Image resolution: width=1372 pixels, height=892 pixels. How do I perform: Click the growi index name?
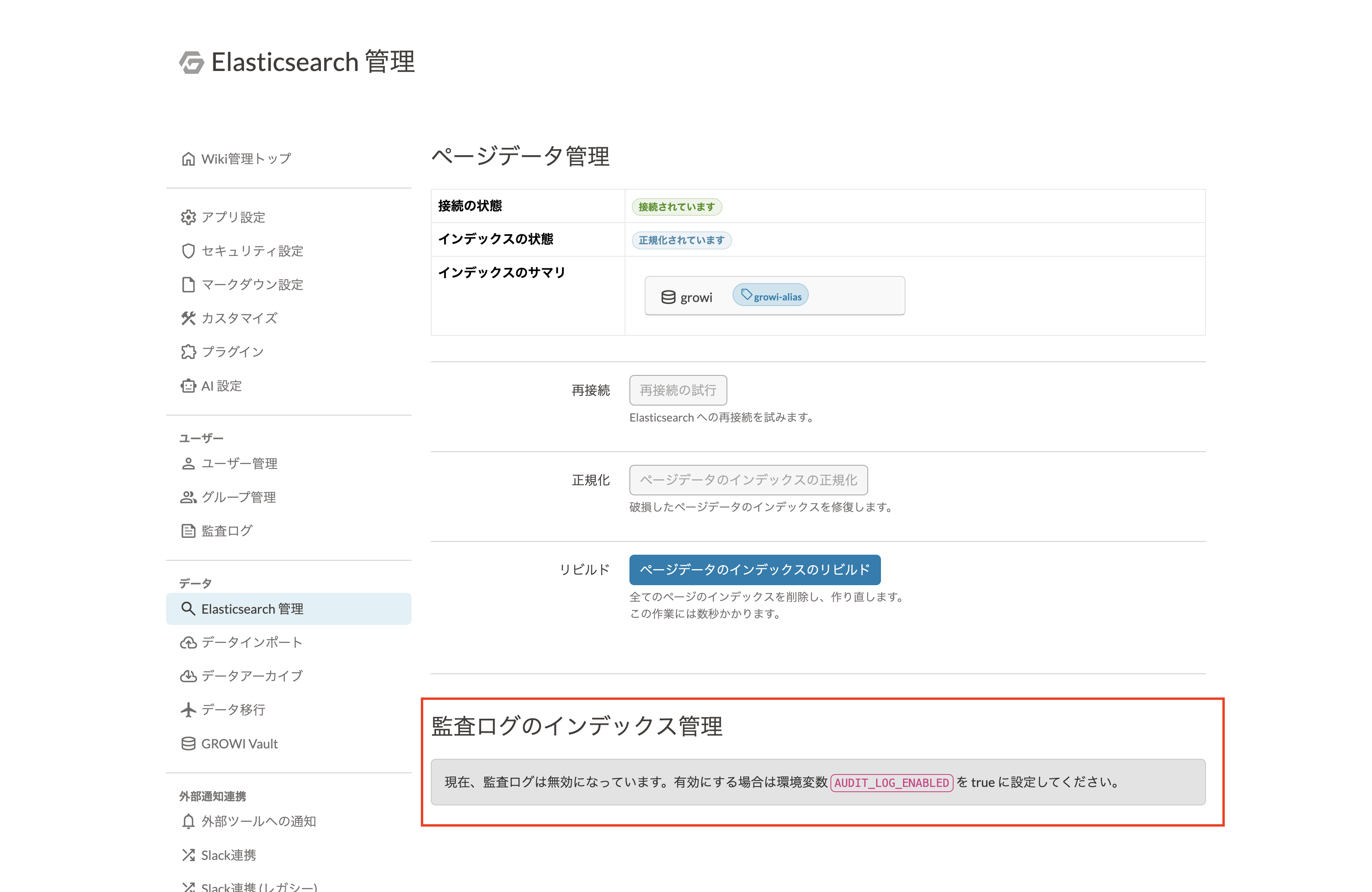pos(696,297)
